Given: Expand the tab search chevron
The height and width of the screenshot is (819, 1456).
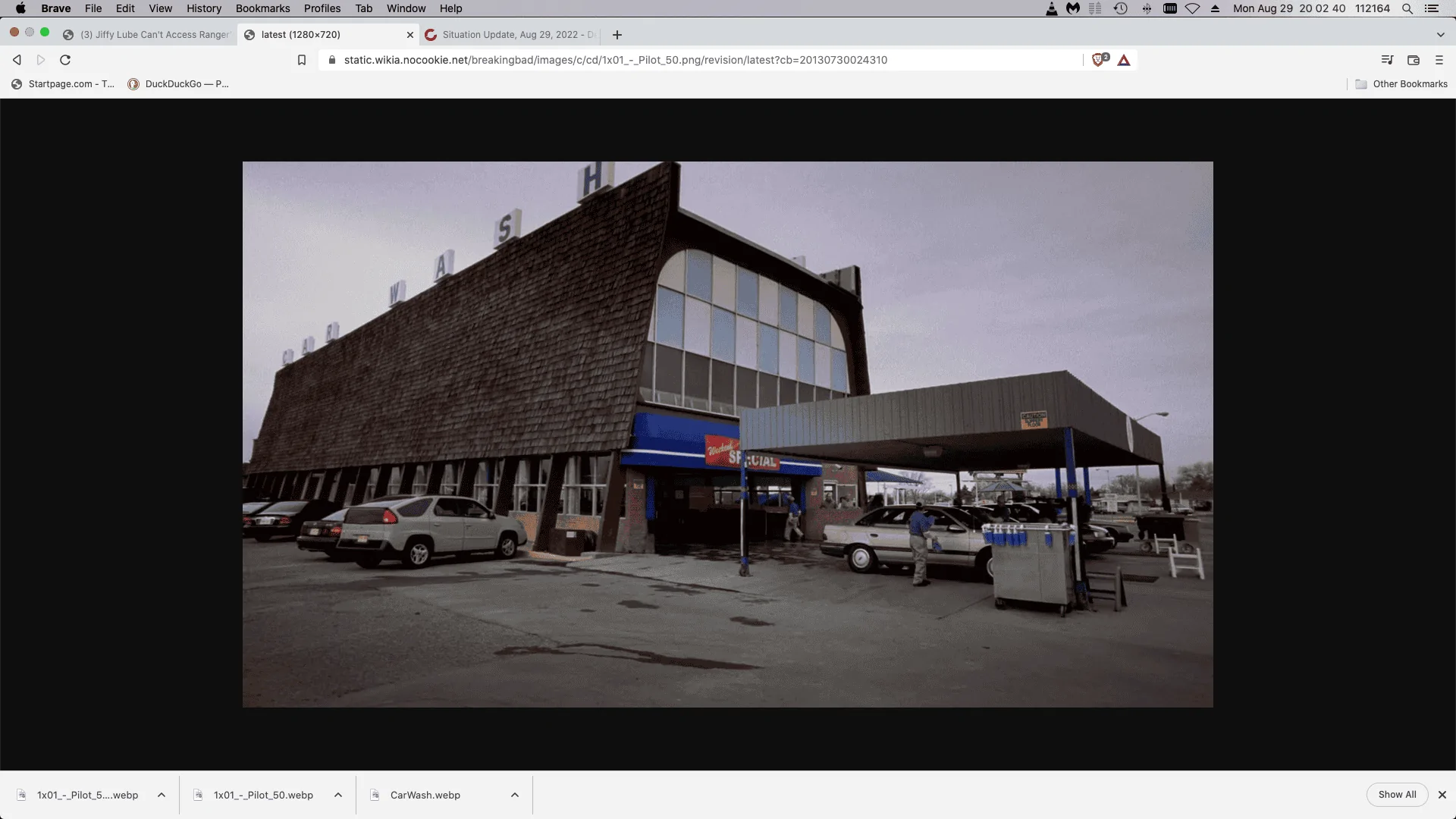Looking at the screenshot, I should [1440, 35].
